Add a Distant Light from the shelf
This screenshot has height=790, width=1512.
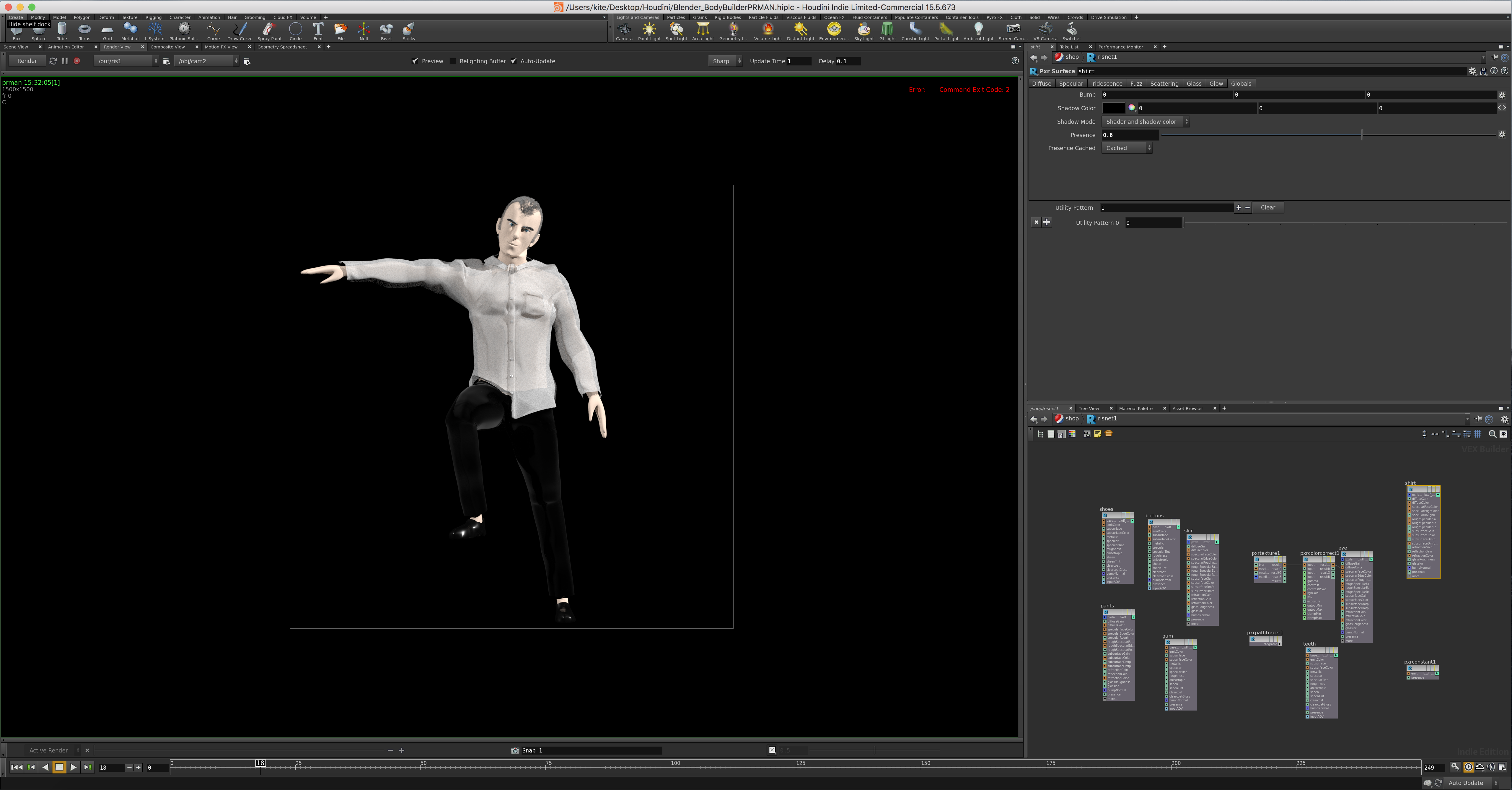pyautogui.click(x=801, y=31)
